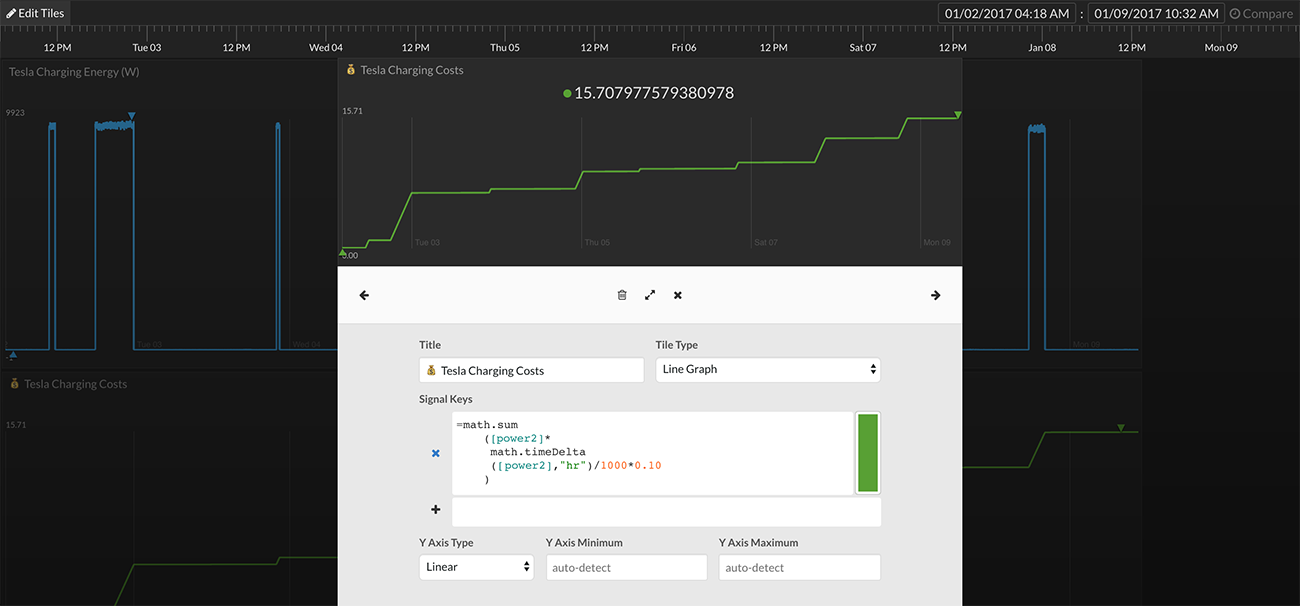Click the Y Axis Maximum field
Viewport: 1300px width, 606px height.
pyautogui.click(x=799, y=567)
